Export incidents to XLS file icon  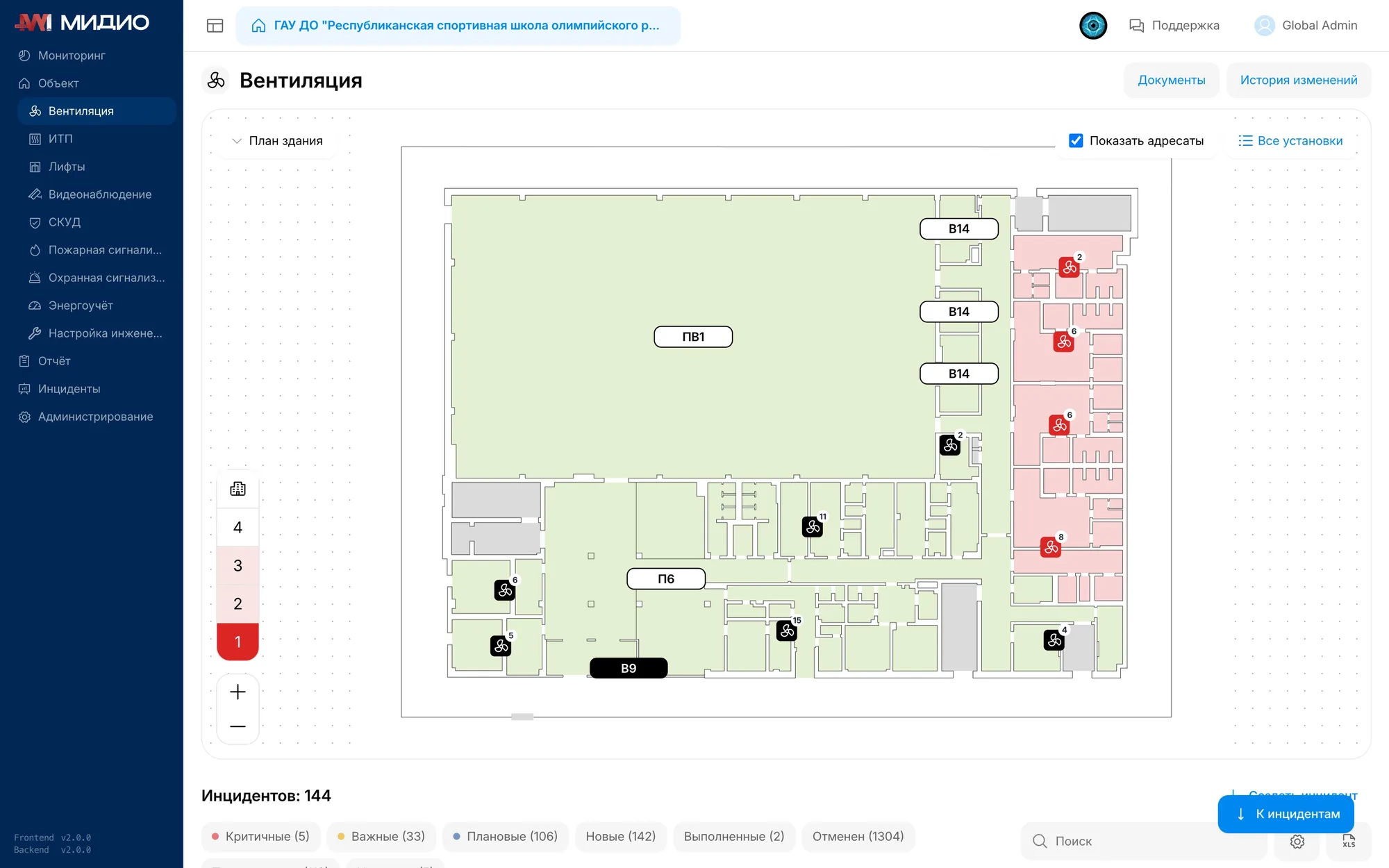pyautogui.click(x=1349, y=842)
